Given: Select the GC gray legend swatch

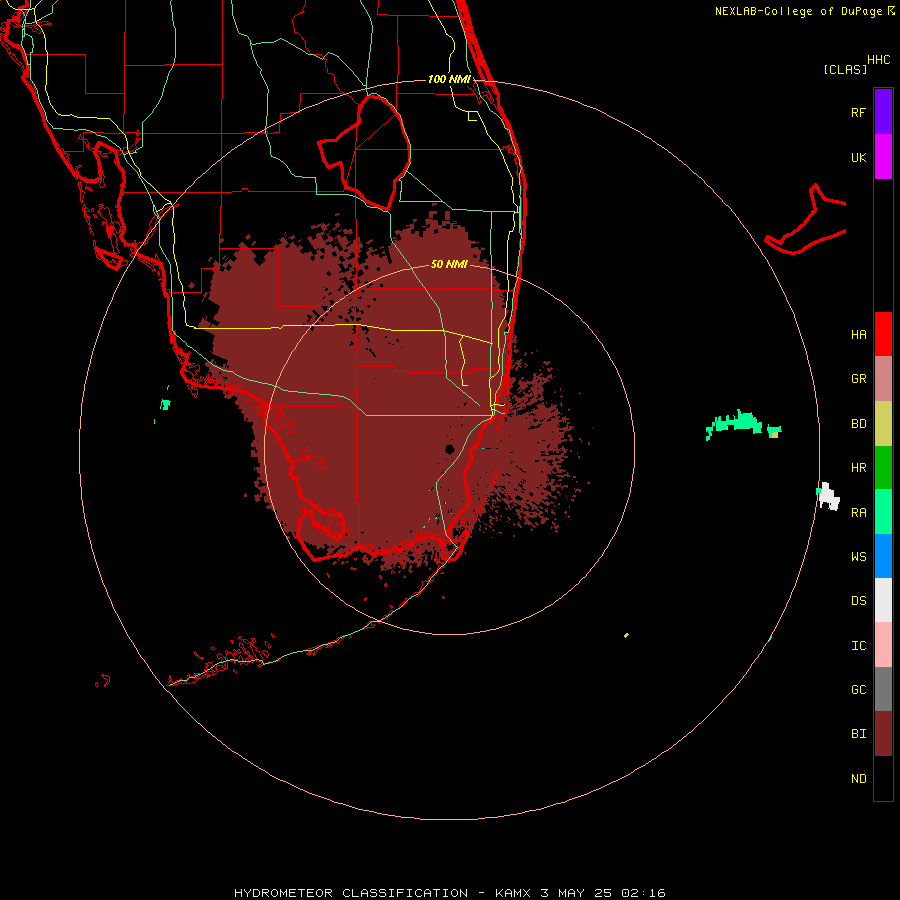Looking at the screenshot, I should pos(883,689).
